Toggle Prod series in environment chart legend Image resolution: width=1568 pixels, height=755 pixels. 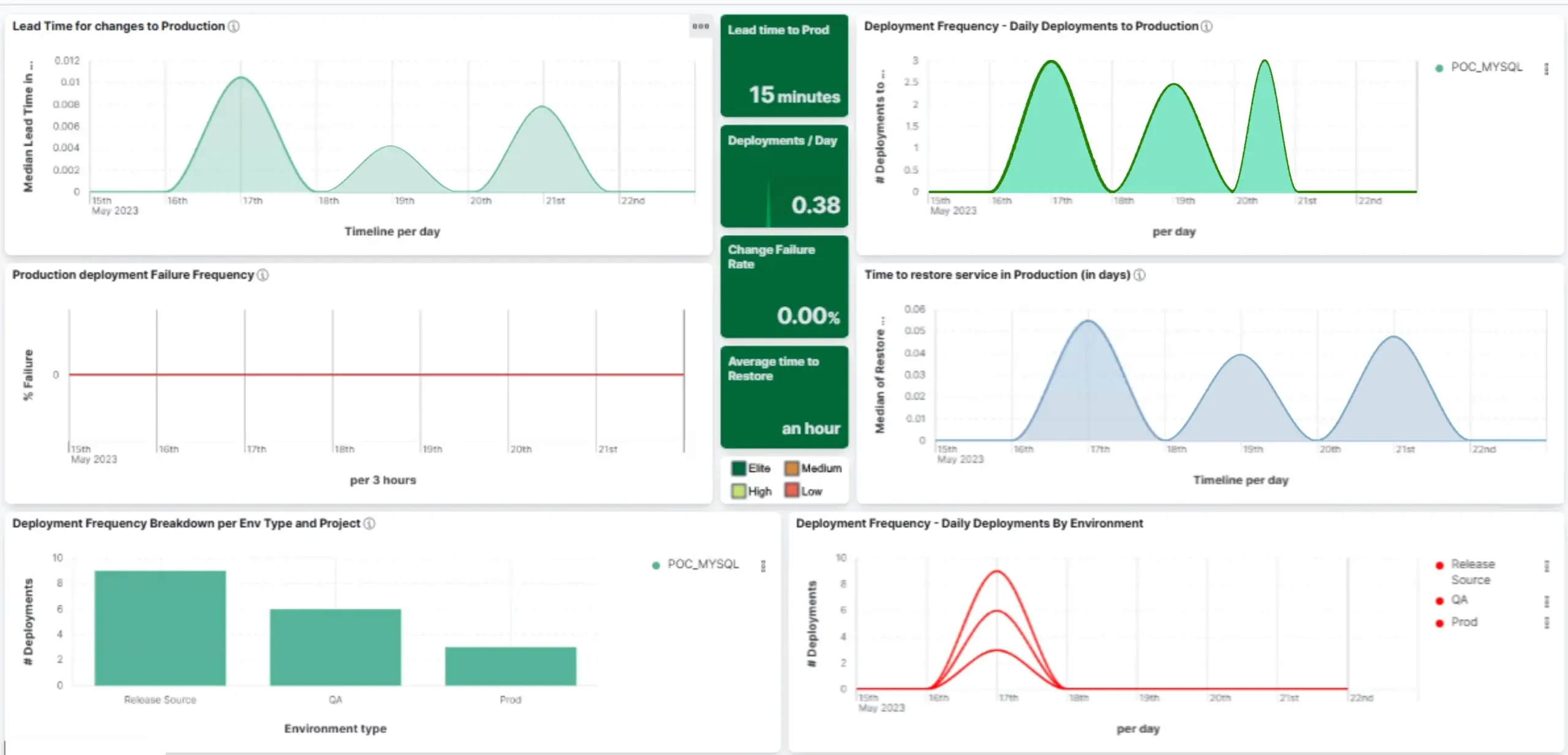point(1463,622)
